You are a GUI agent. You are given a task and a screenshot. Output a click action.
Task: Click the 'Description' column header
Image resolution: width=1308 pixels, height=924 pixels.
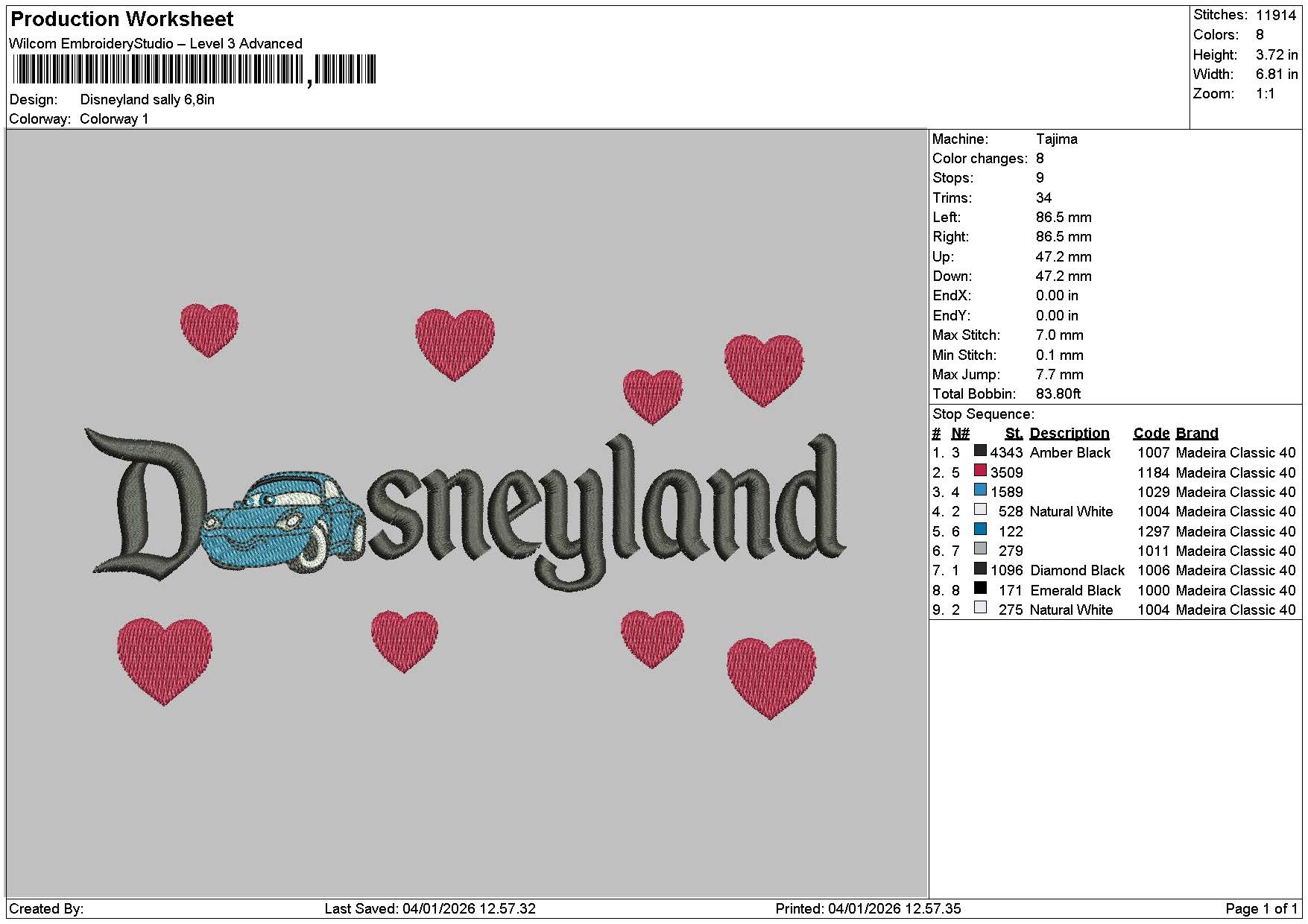point(1070,434)
